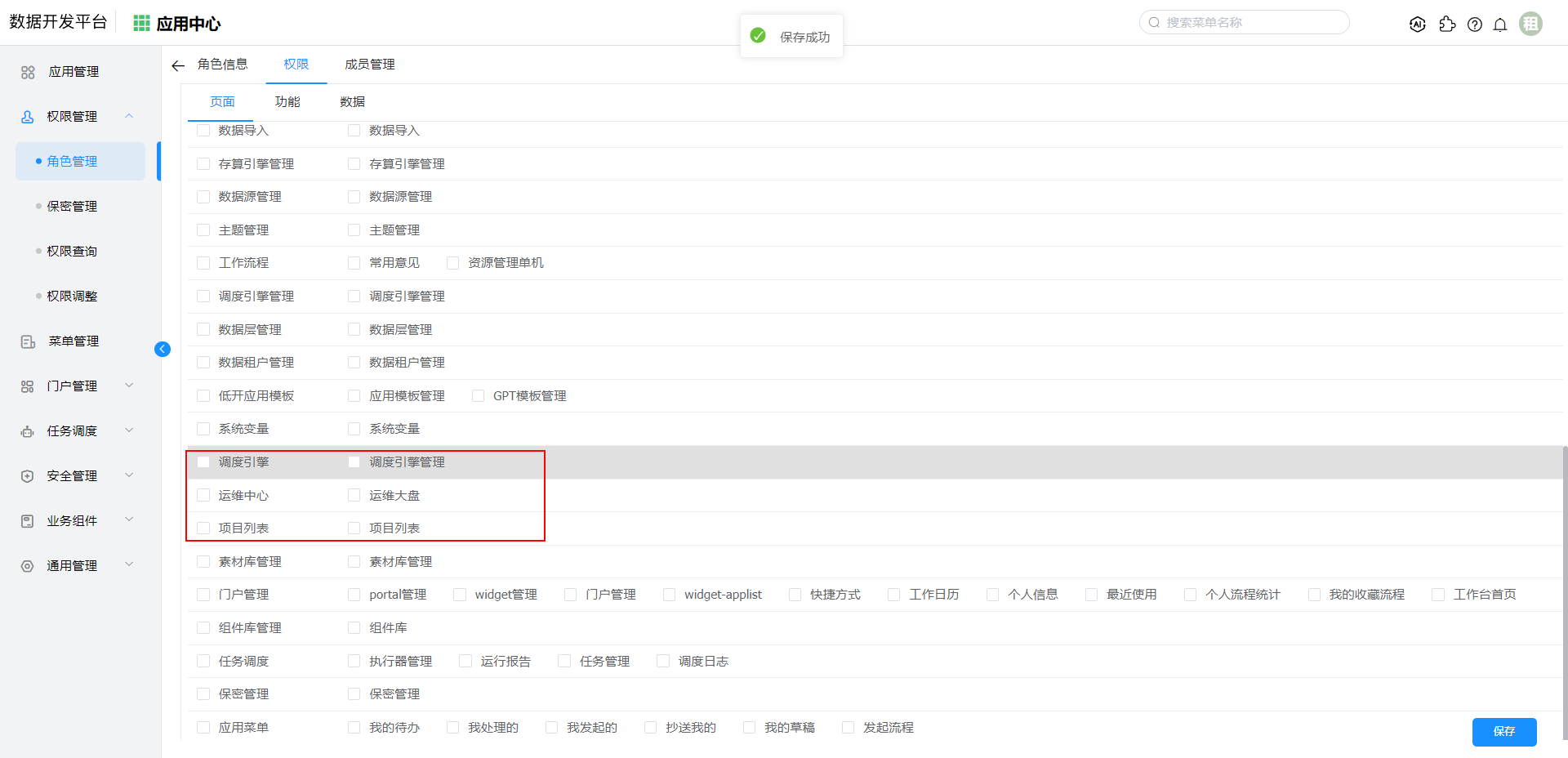Click the green 应用中心 grid icon
This screenshot has width=1568, height=758.
click(141, 24)
